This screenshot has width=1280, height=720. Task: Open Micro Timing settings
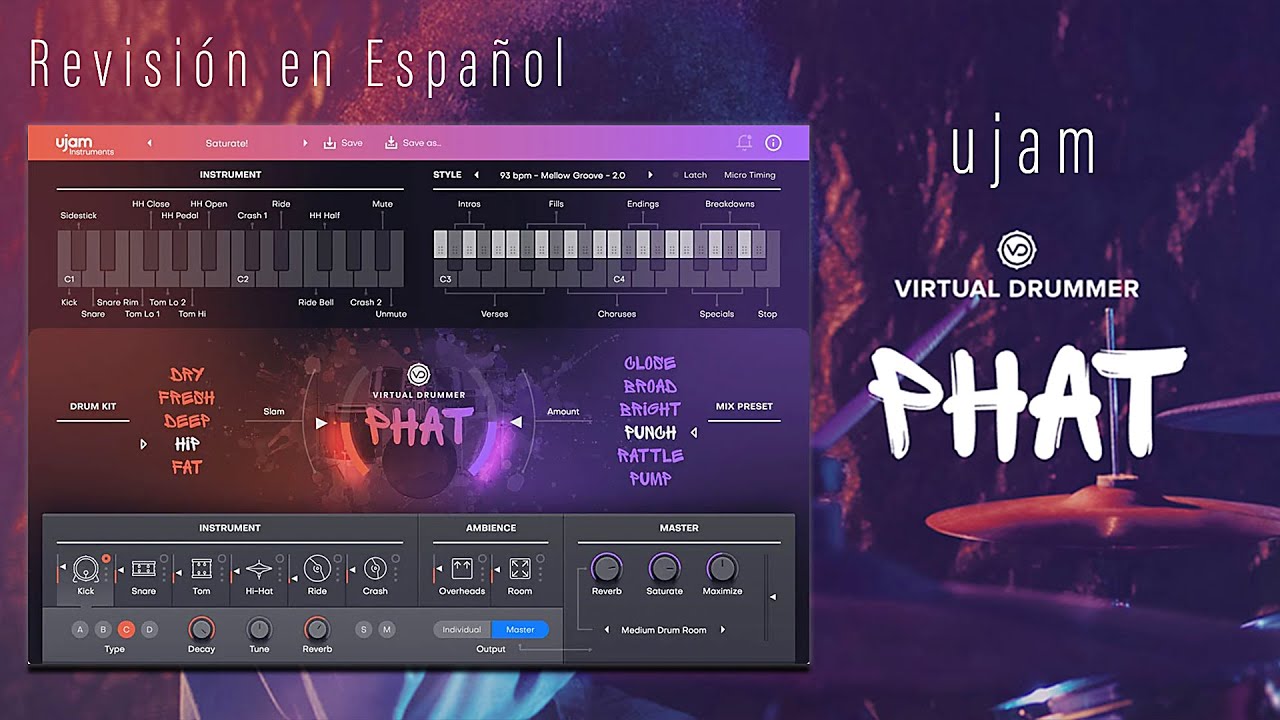tap(750, 175)
